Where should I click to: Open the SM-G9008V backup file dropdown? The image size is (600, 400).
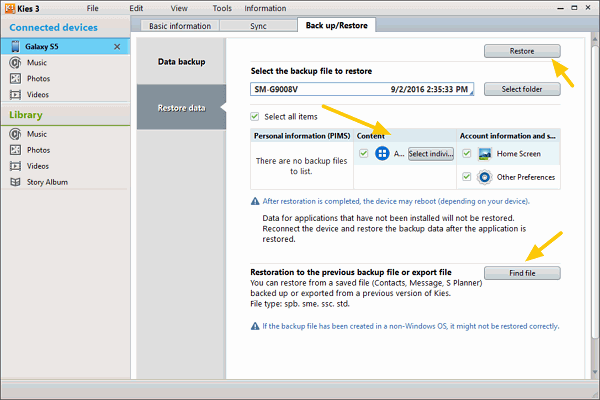coord(362,89)
